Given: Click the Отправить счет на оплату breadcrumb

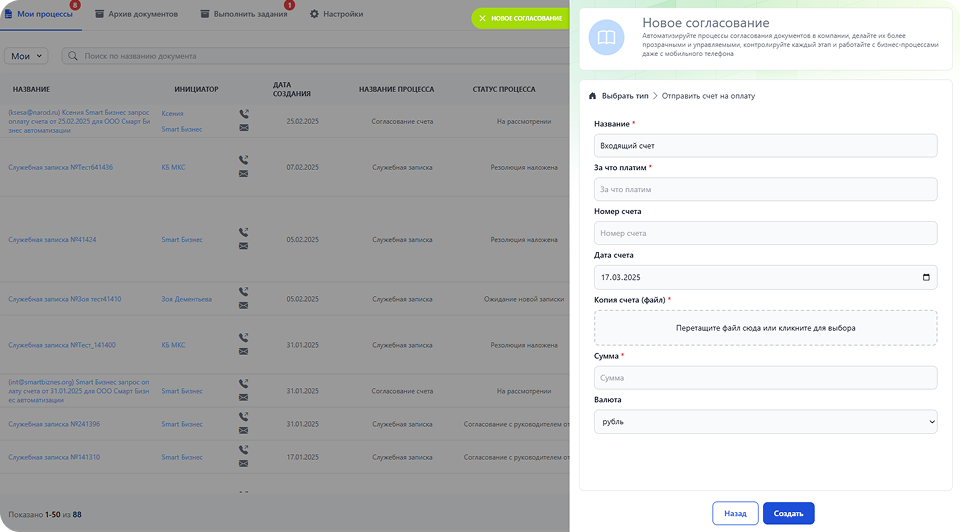Looking at the screenshot, I should tap(708, 96).
